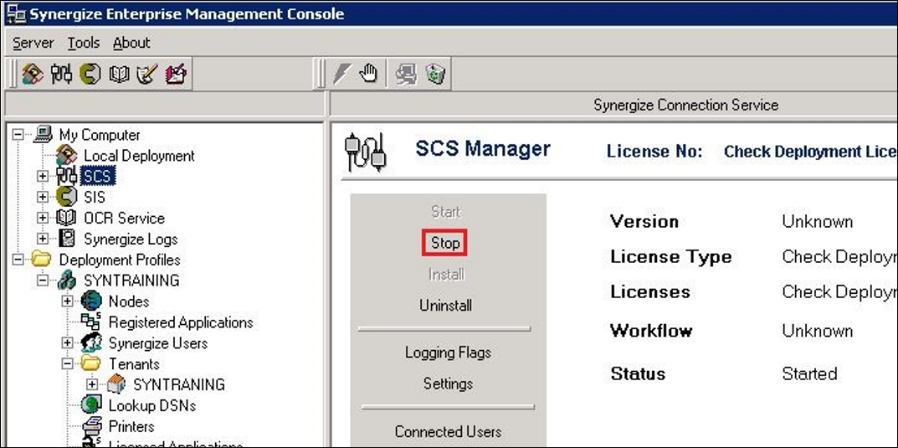Click the My Computer tree icon
This screenshot has height=448, width=898.
(x=43, y=135)
